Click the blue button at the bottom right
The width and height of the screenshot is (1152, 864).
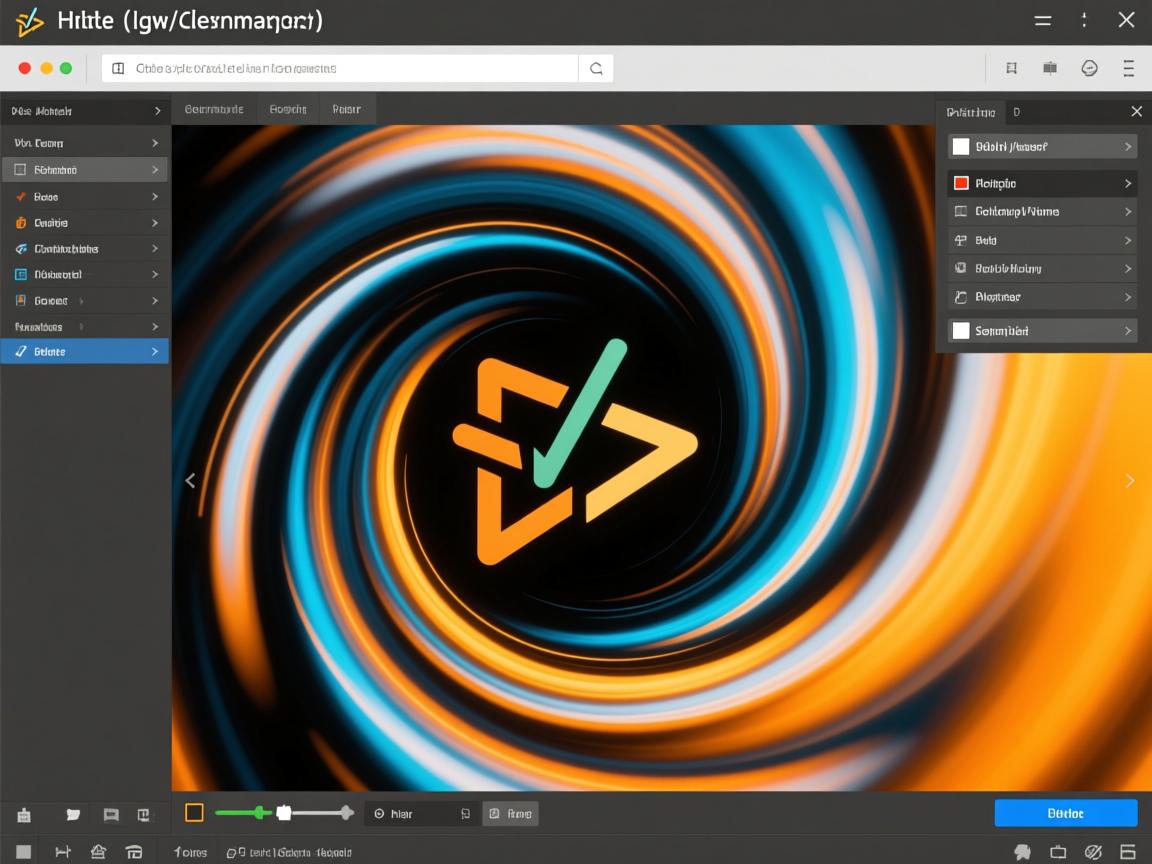click(1065, 813)
